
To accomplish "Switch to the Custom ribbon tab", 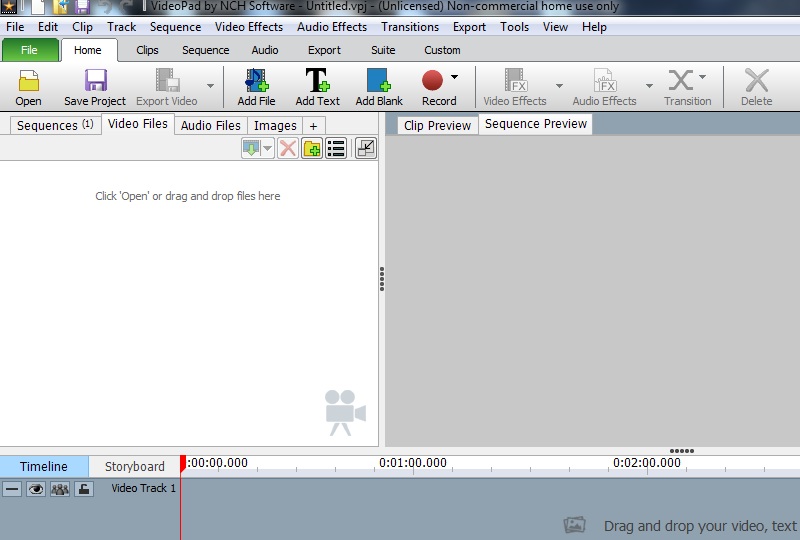I will [x=442, y=50].
